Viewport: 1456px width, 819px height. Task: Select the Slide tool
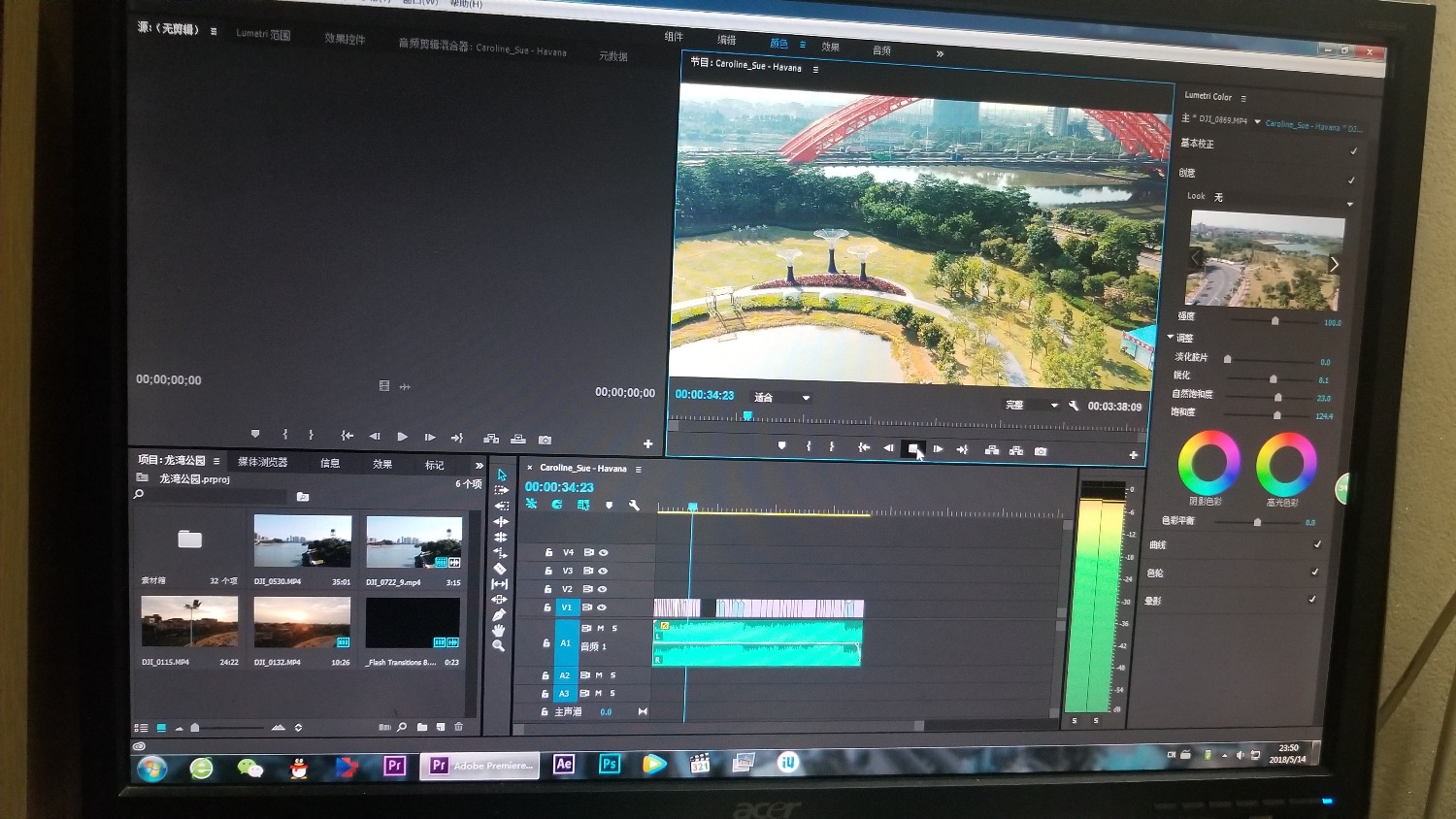coord(499,600)
